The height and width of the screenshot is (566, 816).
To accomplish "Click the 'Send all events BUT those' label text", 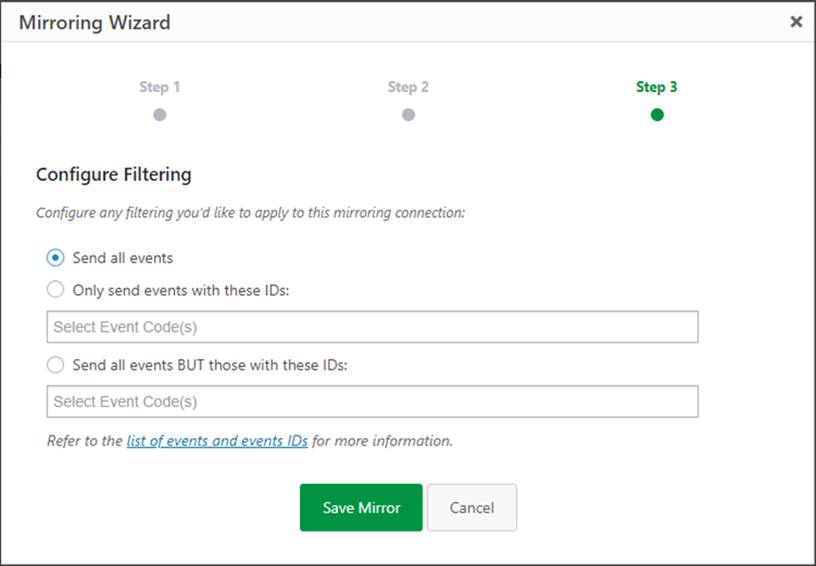I will (x=210, y=365).
